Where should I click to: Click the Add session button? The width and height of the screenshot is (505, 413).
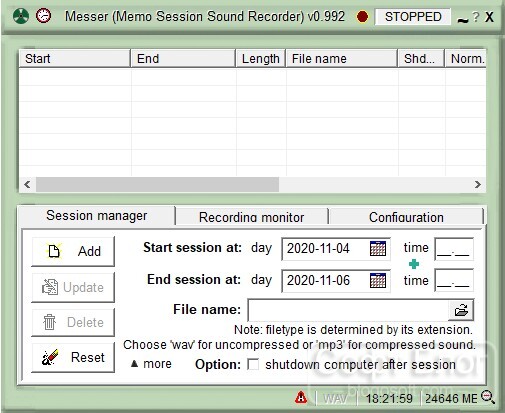click(x=73, y=251)
